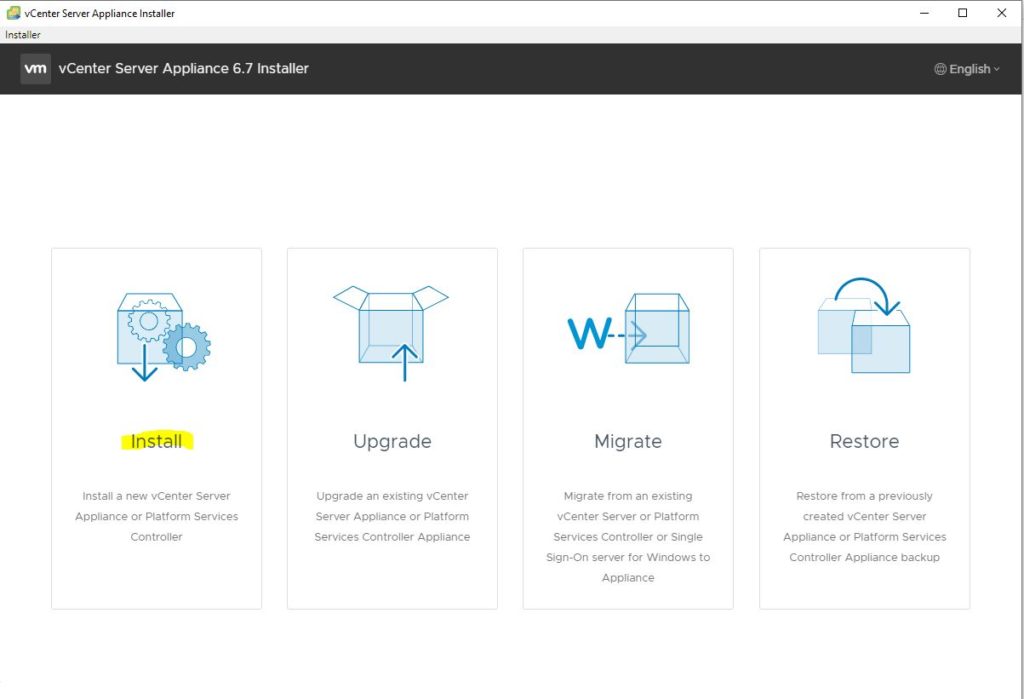Click the window title 'vCenter Server Appliance Installer'
Image resolution: width=1024 pixels, height=699 pixels.
(x=100, y=13)
